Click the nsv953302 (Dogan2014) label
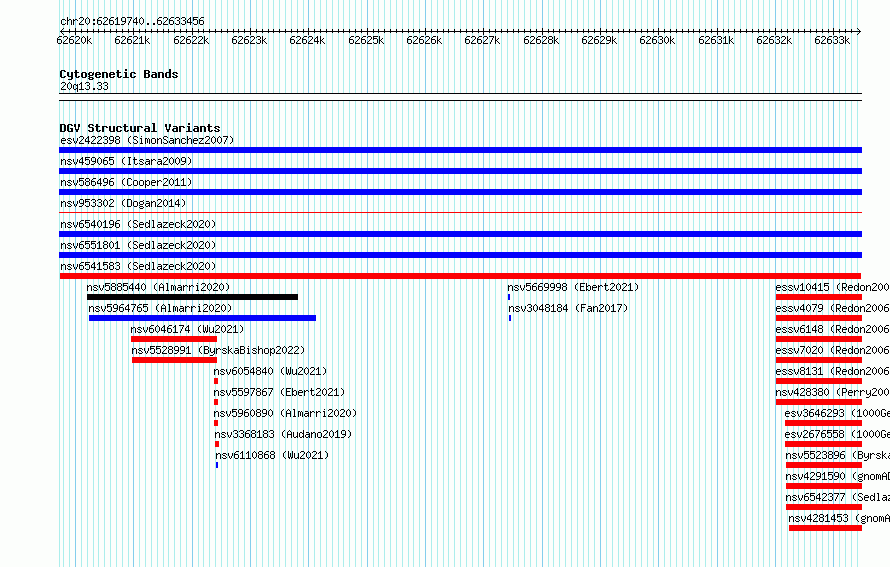The width and height of the screenshot is (890, 567). click(123, 203)
